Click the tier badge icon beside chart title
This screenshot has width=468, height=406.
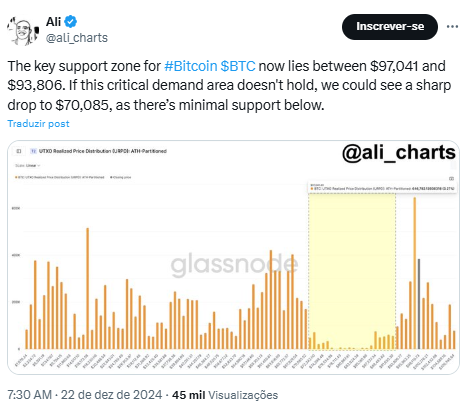33,151
